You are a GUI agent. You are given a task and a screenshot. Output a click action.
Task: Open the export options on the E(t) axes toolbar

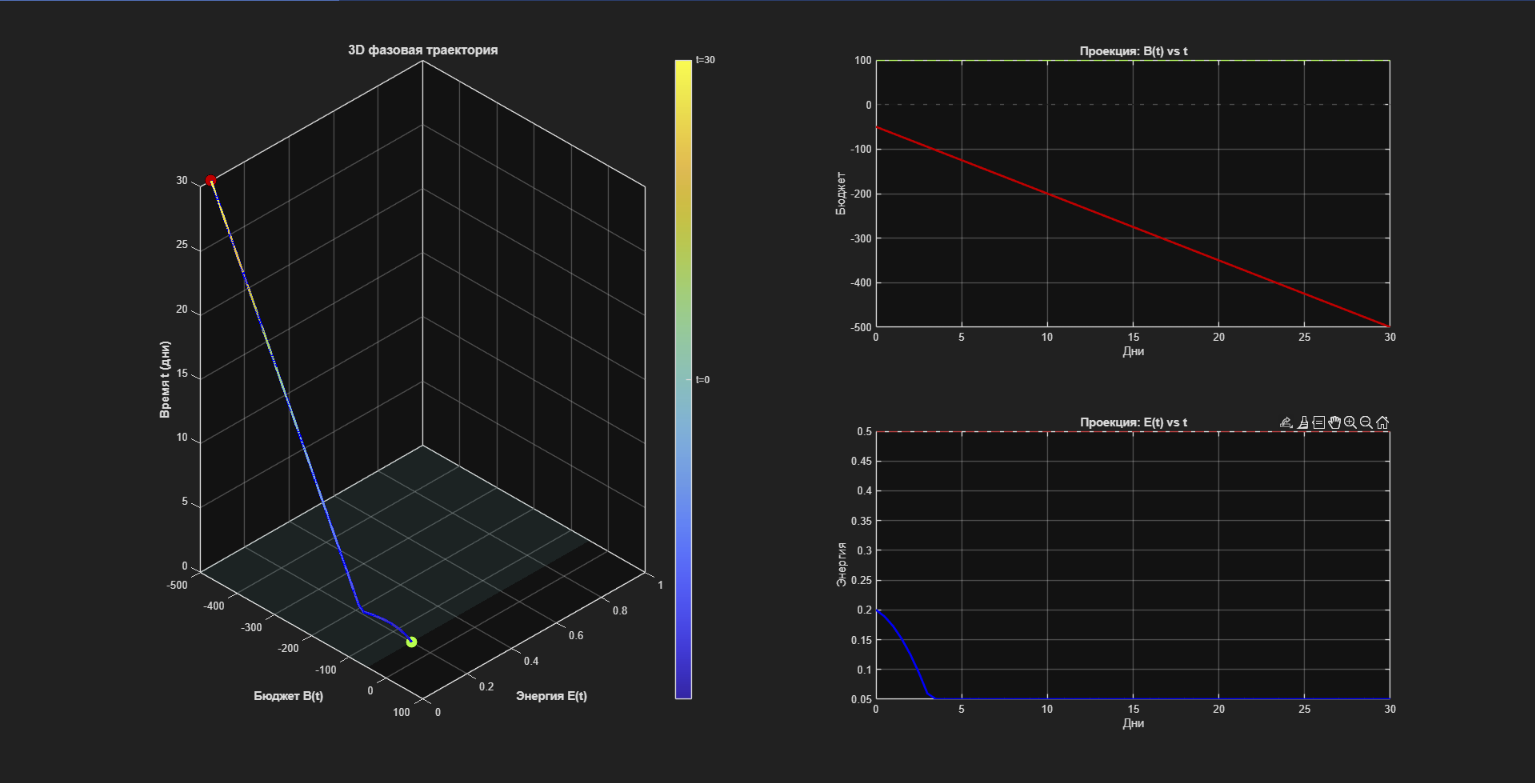(1286, 423)
